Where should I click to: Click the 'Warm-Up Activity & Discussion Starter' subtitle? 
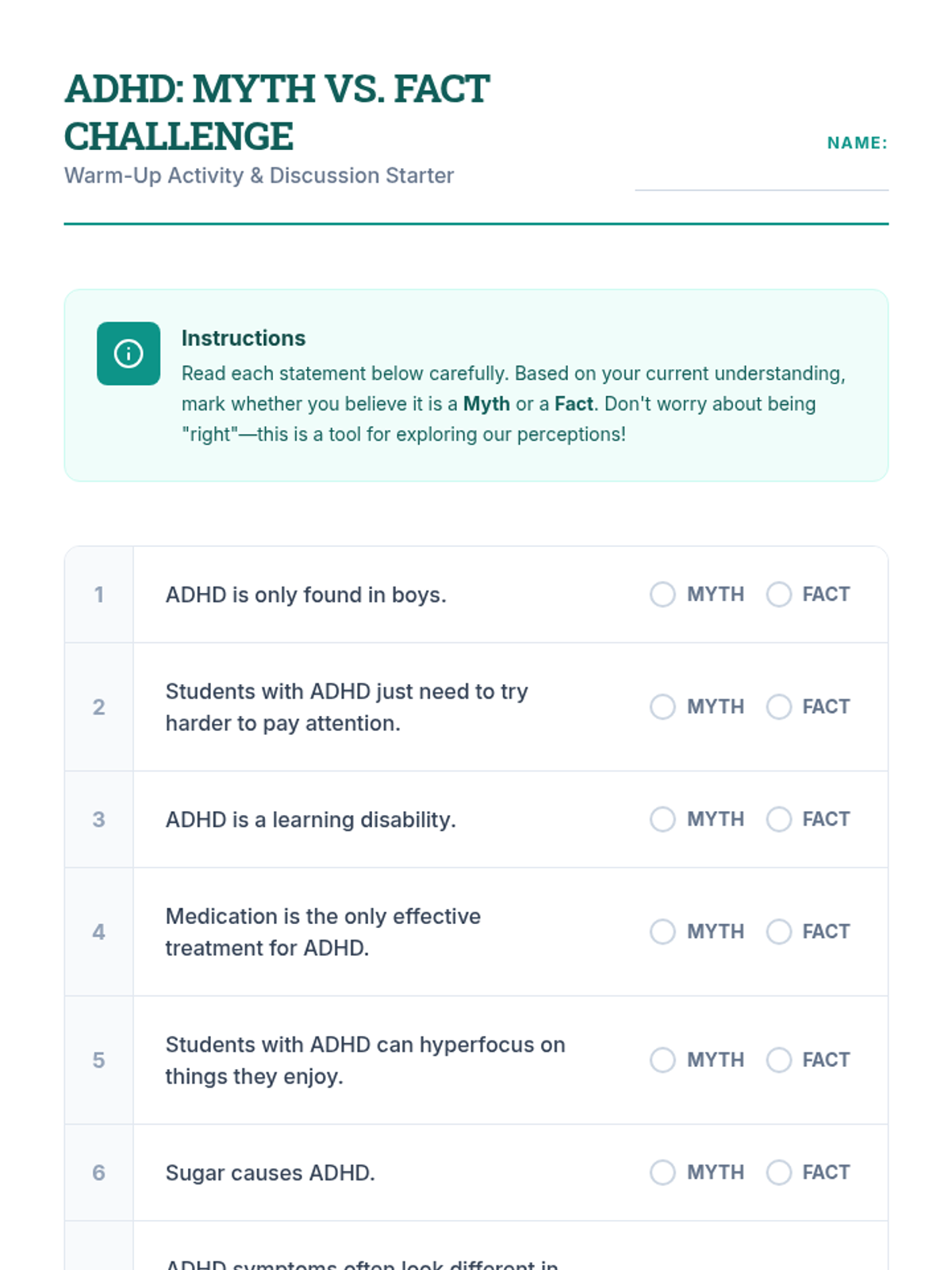click(x=259, y=175)
